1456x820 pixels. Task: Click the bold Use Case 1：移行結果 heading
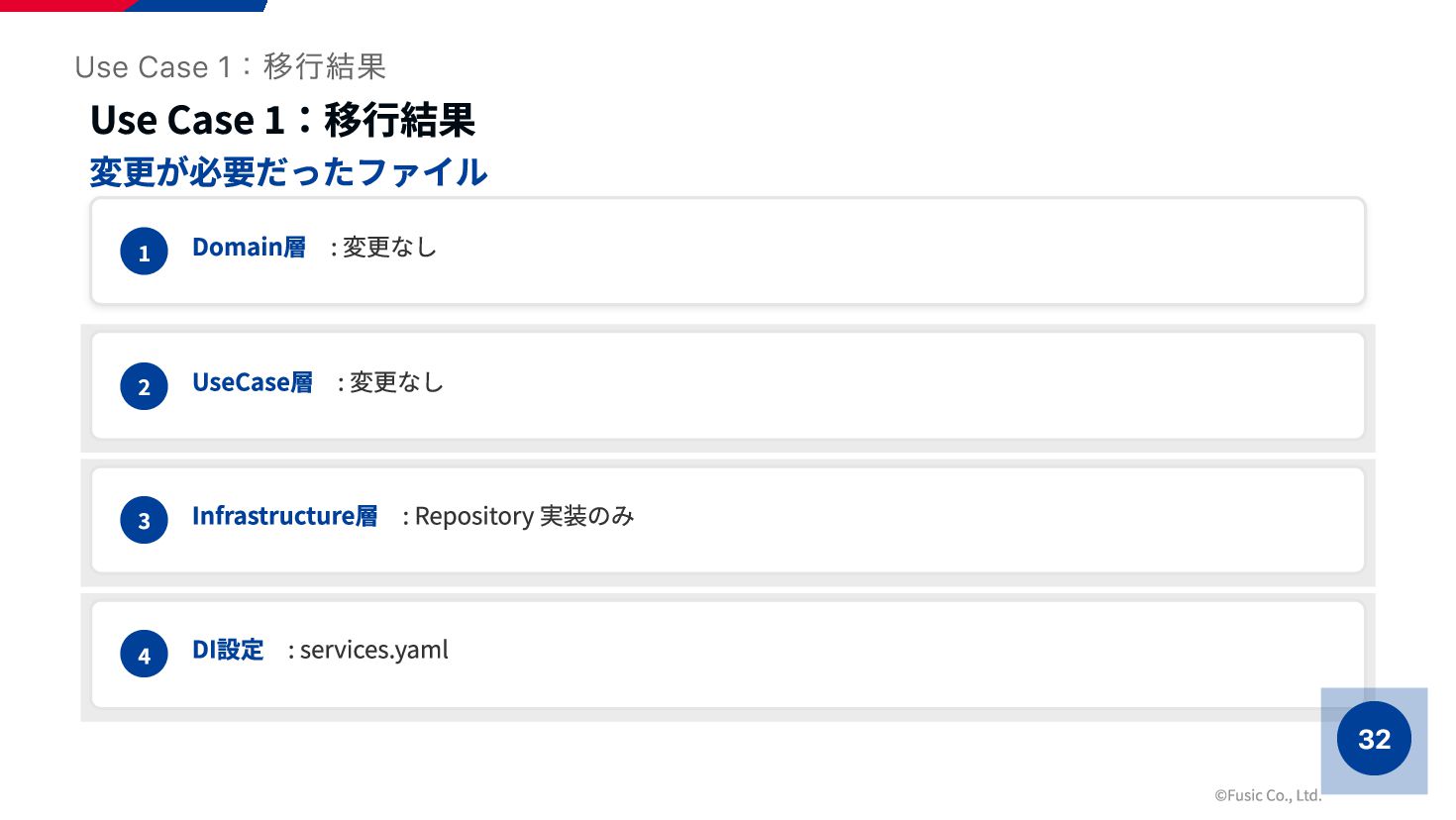pos(282,120)
